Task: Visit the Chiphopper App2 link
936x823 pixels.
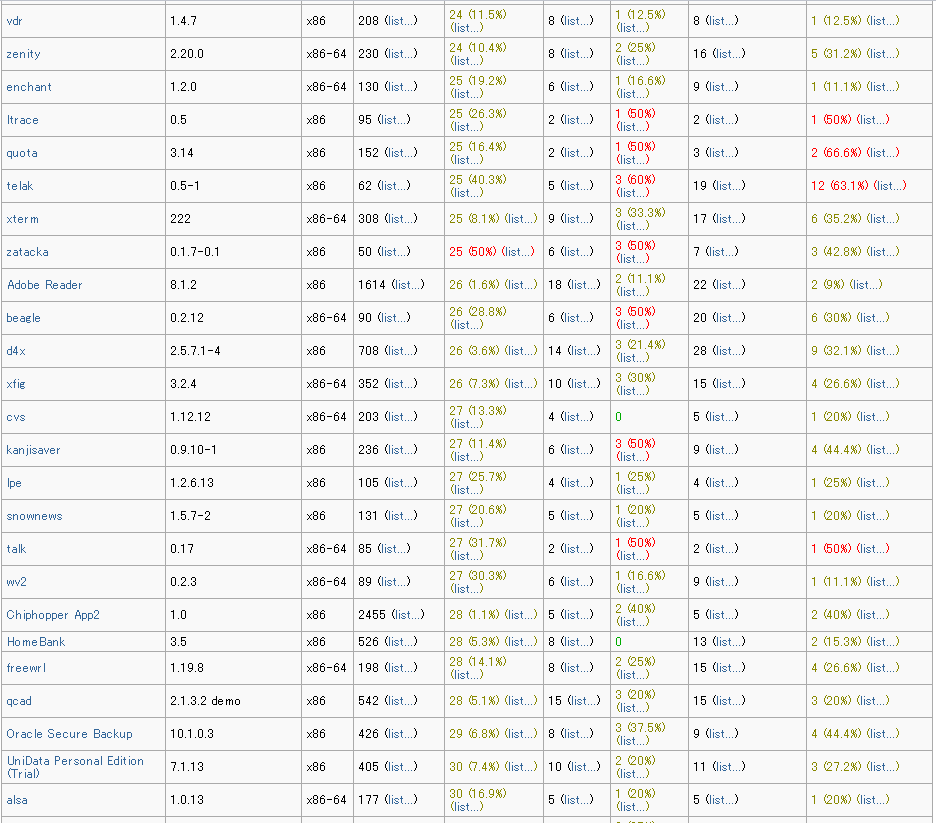Action: point(53,615)
